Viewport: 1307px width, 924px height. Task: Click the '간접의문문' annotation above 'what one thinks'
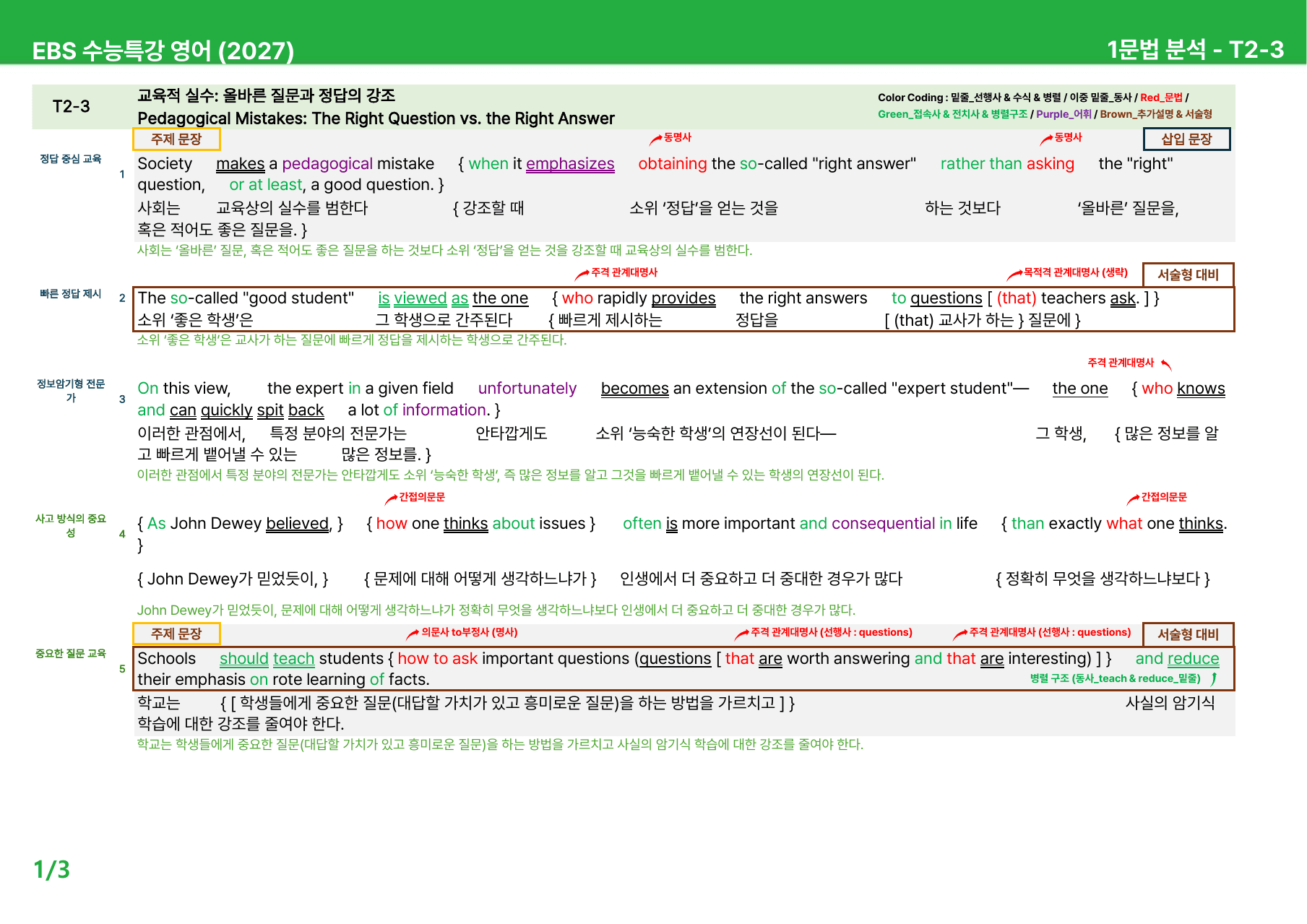(1164, 497)
